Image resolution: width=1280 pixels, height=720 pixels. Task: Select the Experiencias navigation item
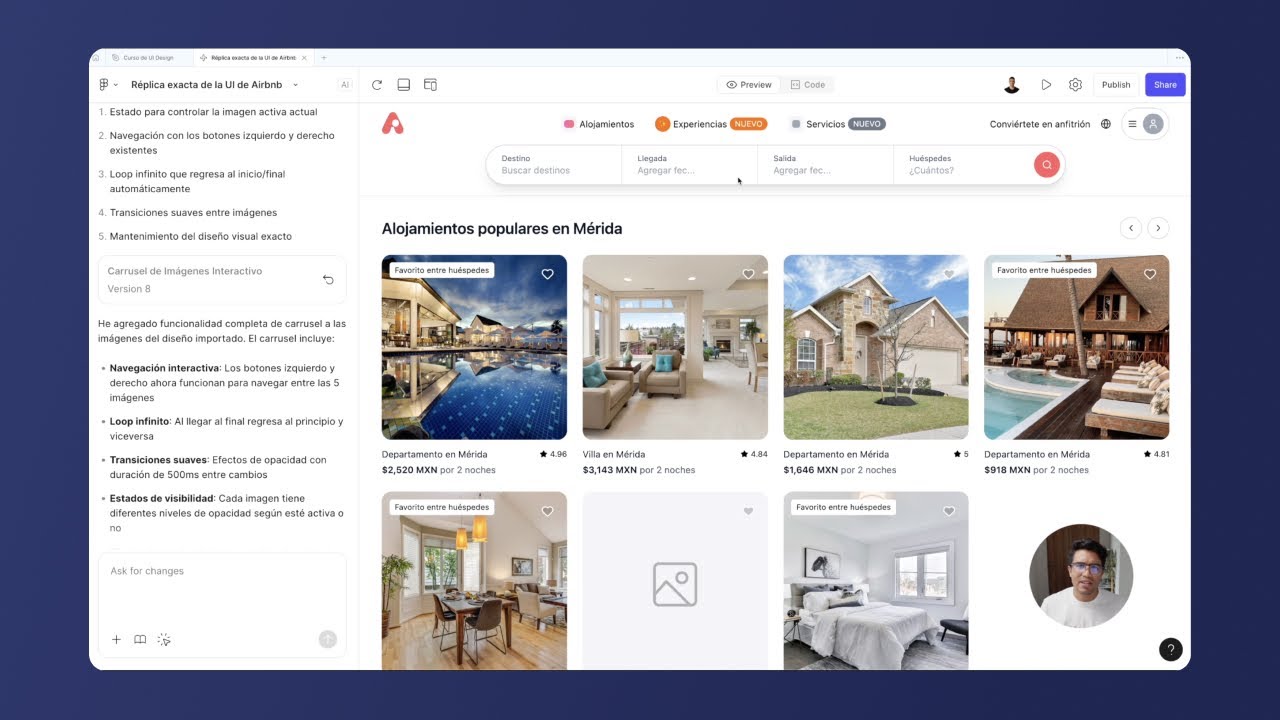point(711,124)
